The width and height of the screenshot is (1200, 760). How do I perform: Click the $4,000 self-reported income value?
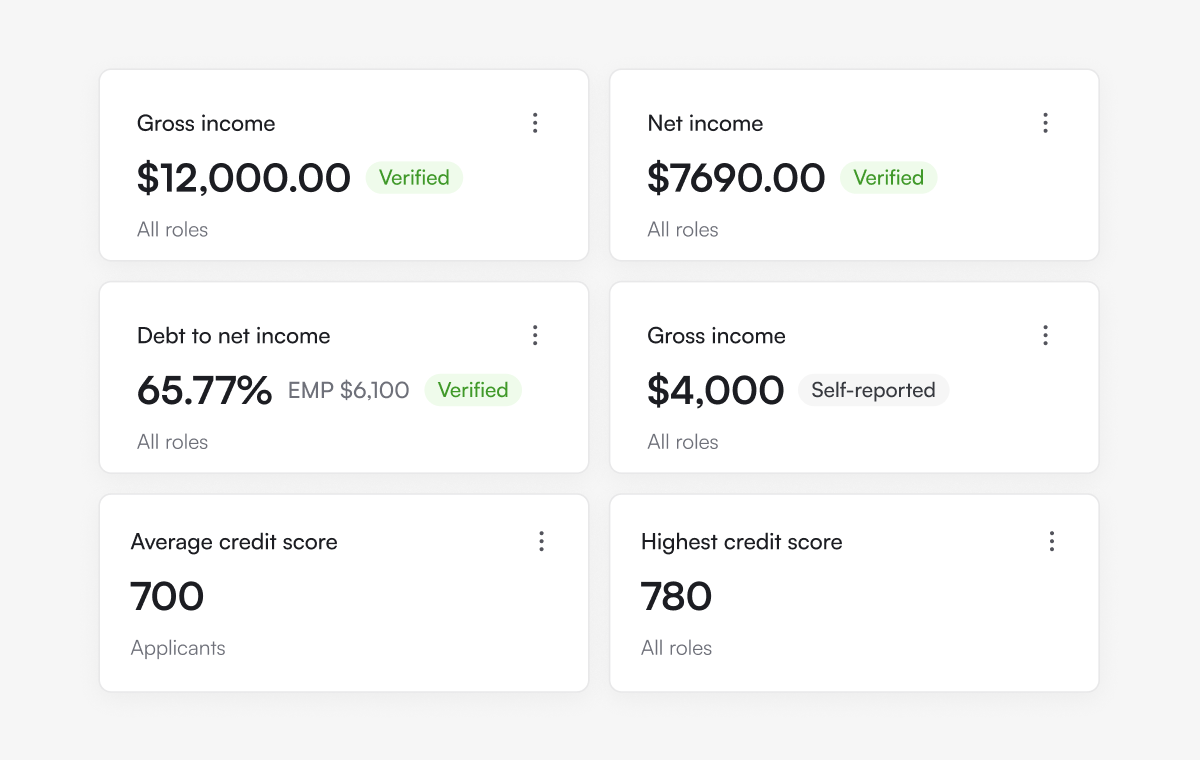(715, 390)
